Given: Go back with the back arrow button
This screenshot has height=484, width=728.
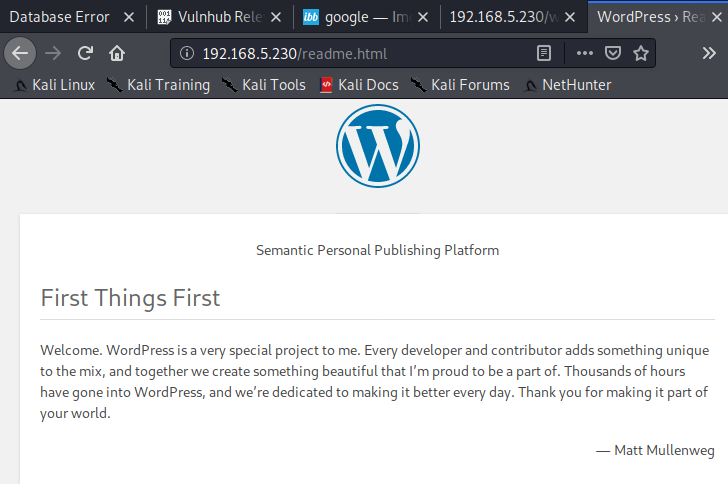Looking at the screenshot, I should pyautogui.click(x=20, y=53).
